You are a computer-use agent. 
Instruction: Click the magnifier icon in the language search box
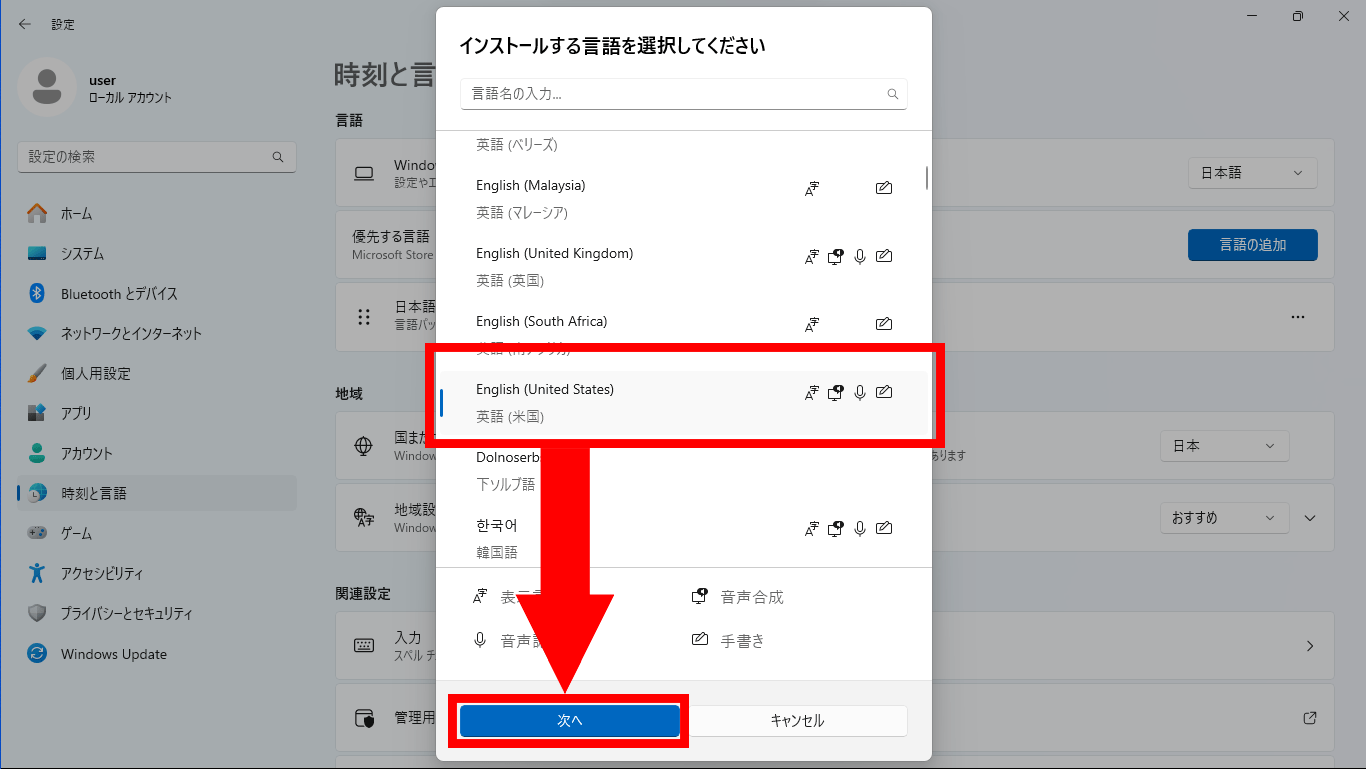(893, 93)
